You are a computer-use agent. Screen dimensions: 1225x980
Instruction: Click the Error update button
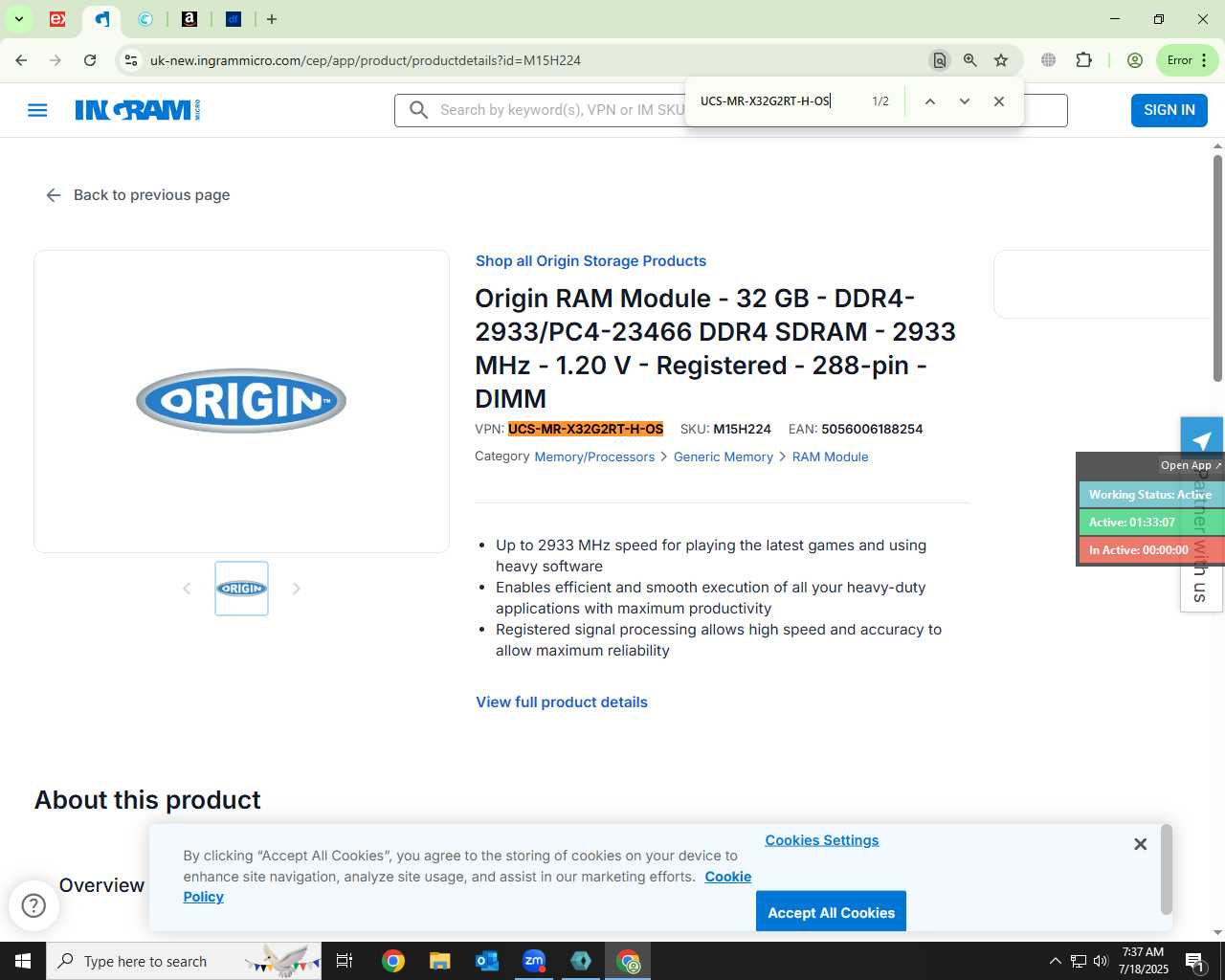(1187, 60)
